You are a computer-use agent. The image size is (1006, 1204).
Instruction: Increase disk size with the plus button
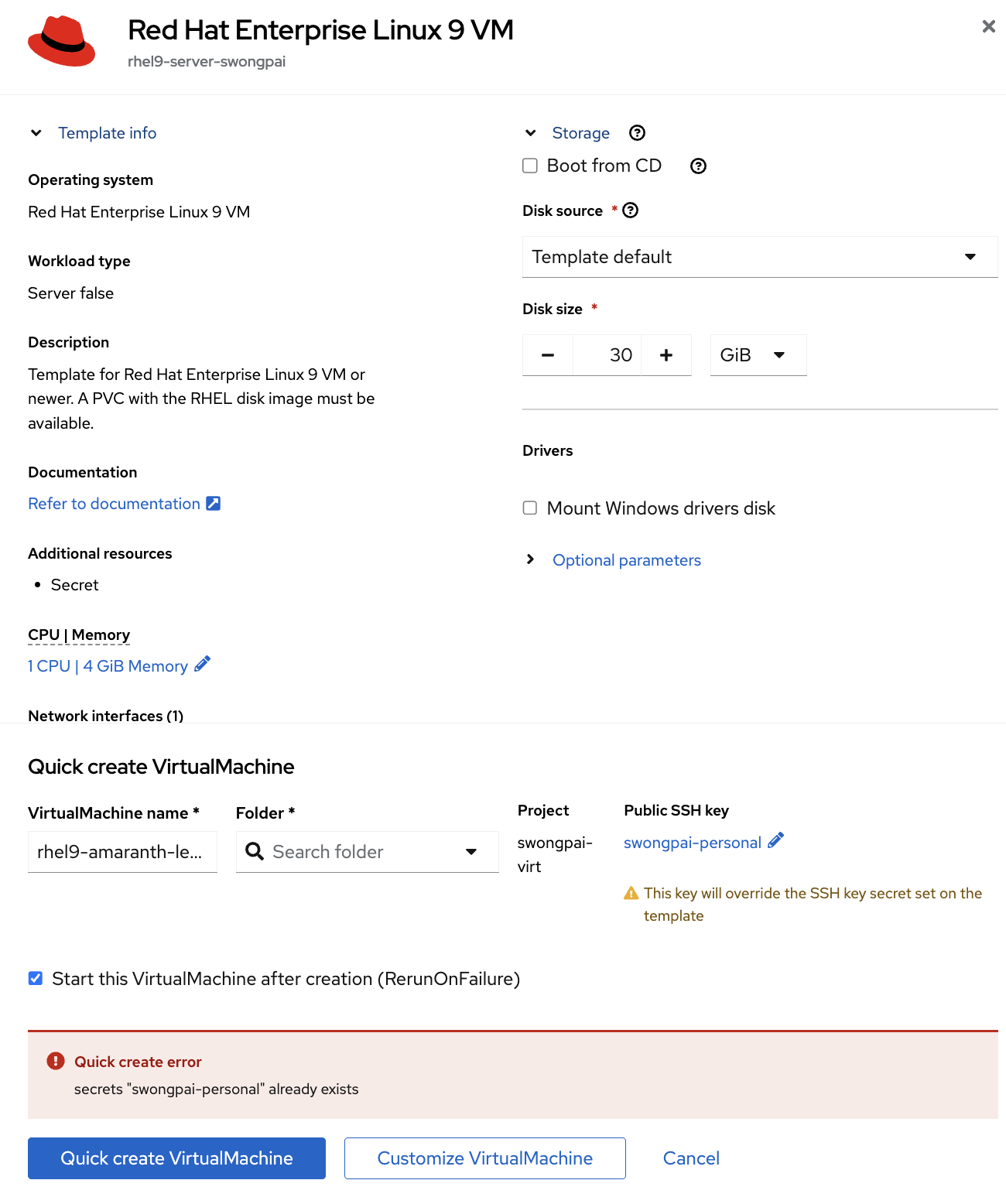[666, 355]
